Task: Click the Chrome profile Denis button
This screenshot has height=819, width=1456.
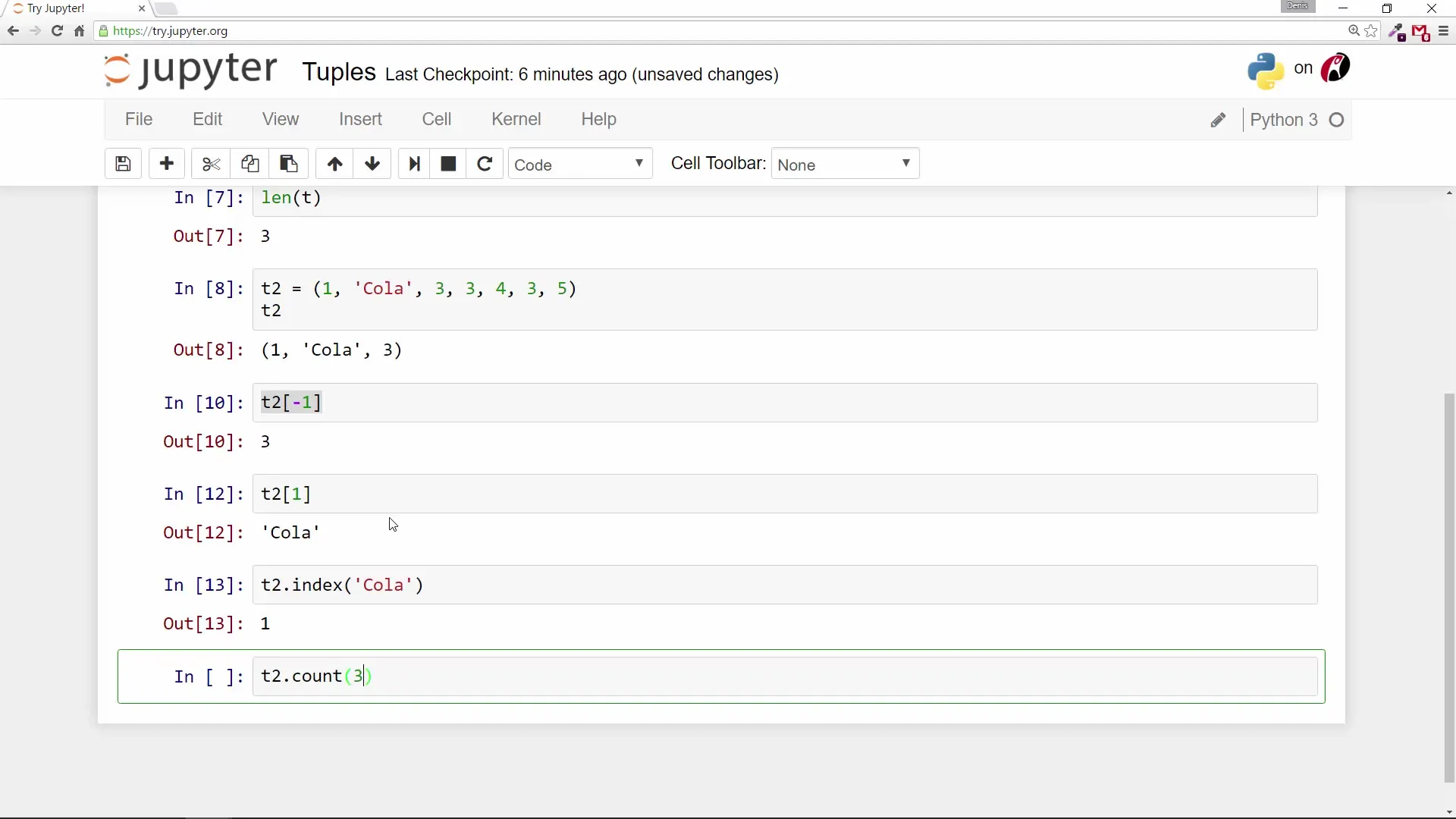Action: tap(1298, 6)
